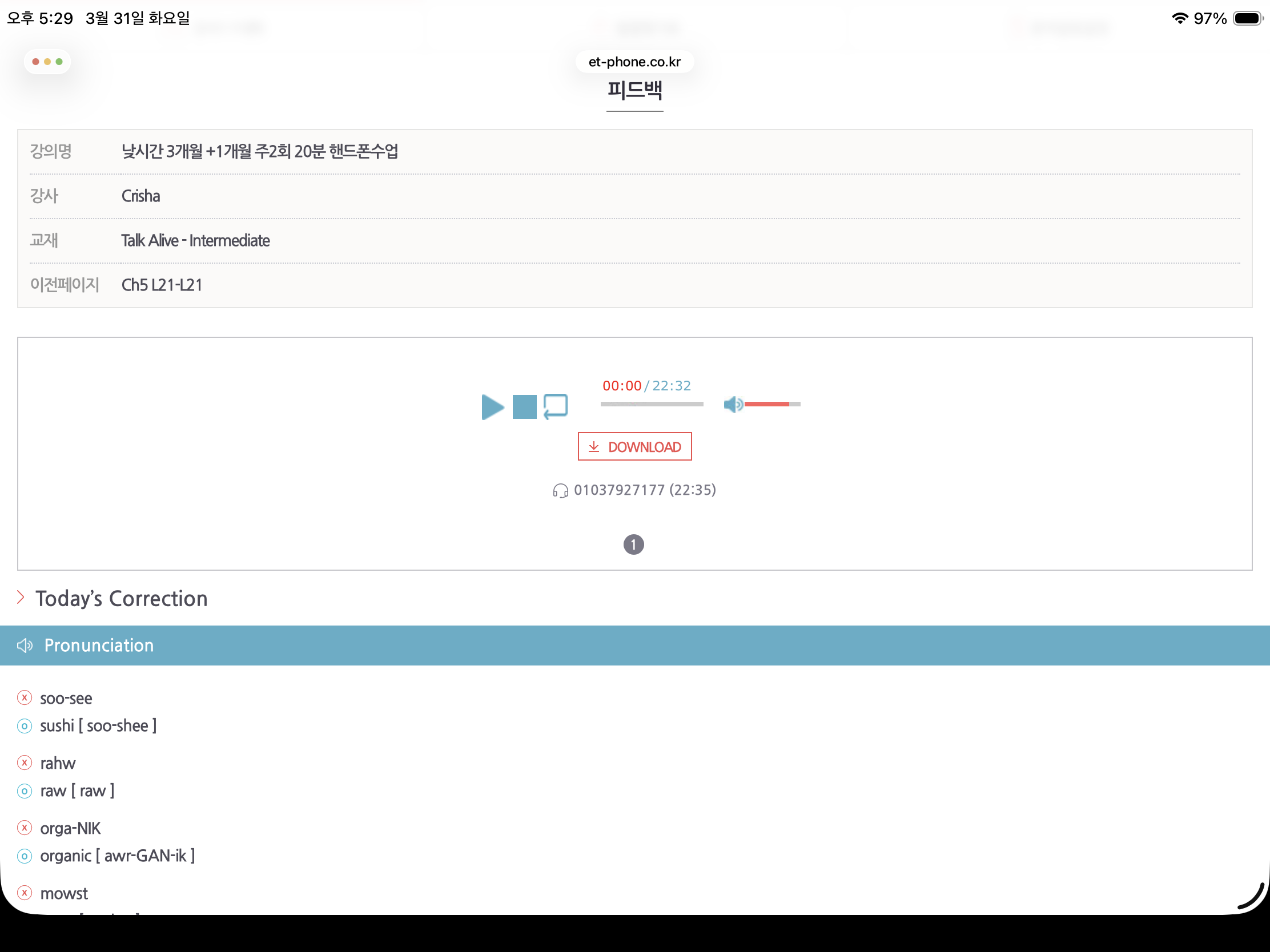This screenshot has width=1270, height=952.
Task: Toggle the repeat loop icon
Action: 555,406
